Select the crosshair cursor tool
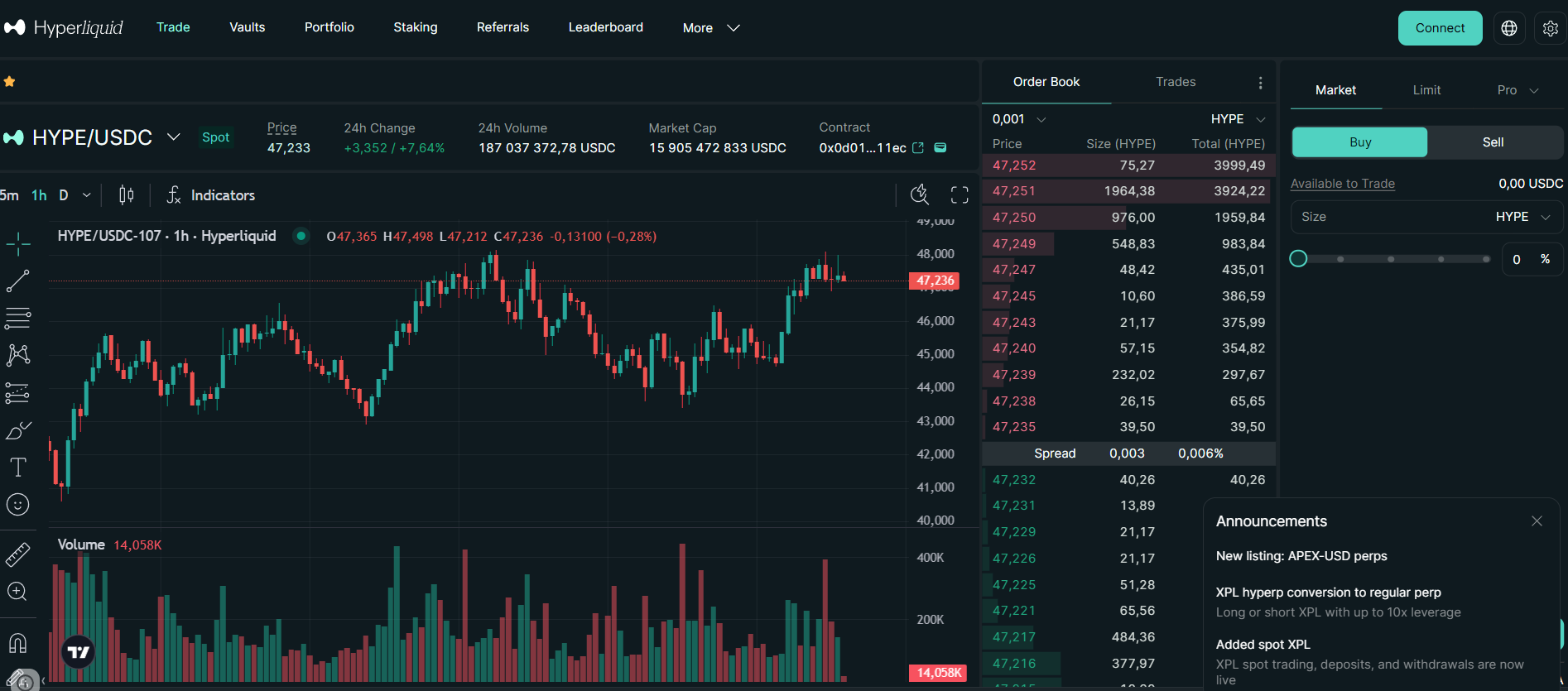This screenshot has height=691, width=1568. 17,243
